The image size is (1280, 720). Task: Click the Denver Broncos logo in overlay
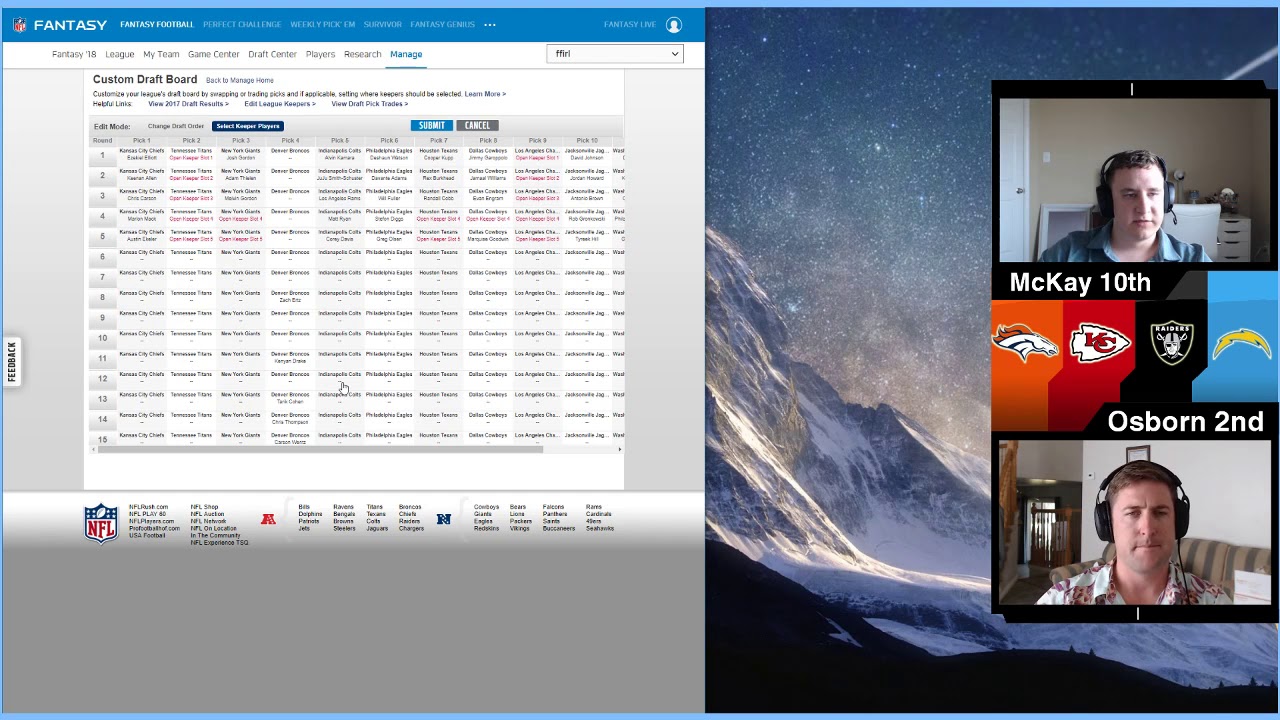click(x=1025, y=345)
